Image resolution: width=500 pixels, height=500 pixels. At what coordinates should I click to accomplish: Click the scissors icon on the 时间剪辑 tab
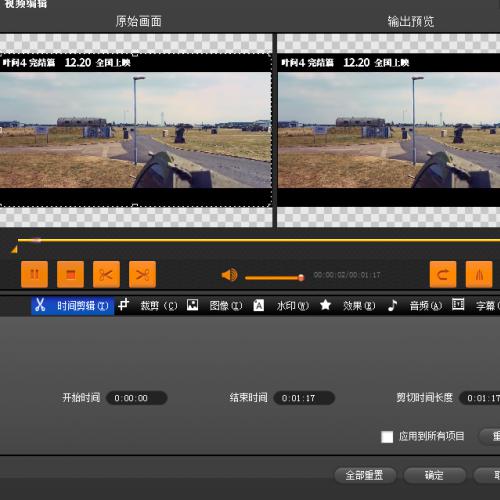(x=40, y=305)
